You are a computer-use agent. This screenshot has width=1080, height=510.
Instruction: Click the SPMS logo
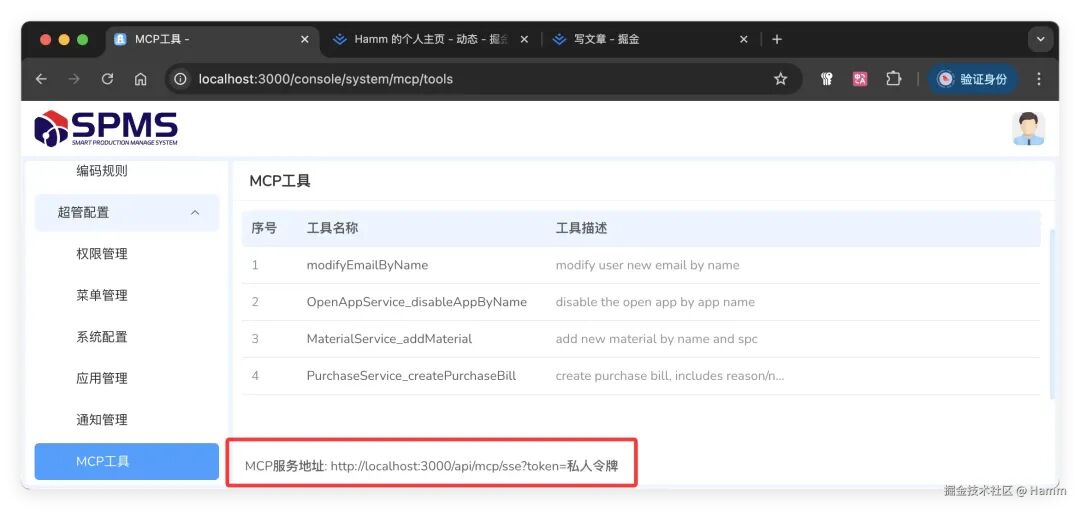[x=106, y=128]
